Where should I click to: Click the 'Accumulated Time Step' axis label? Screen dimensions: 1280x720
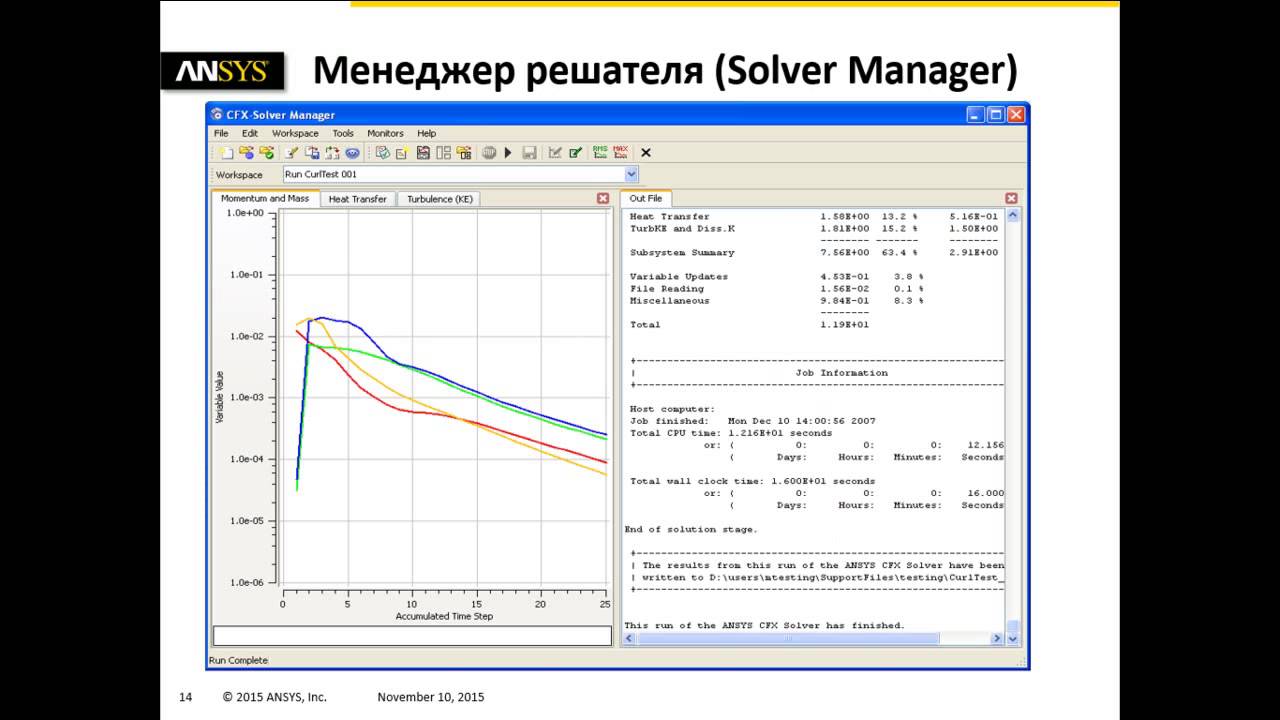444,616
